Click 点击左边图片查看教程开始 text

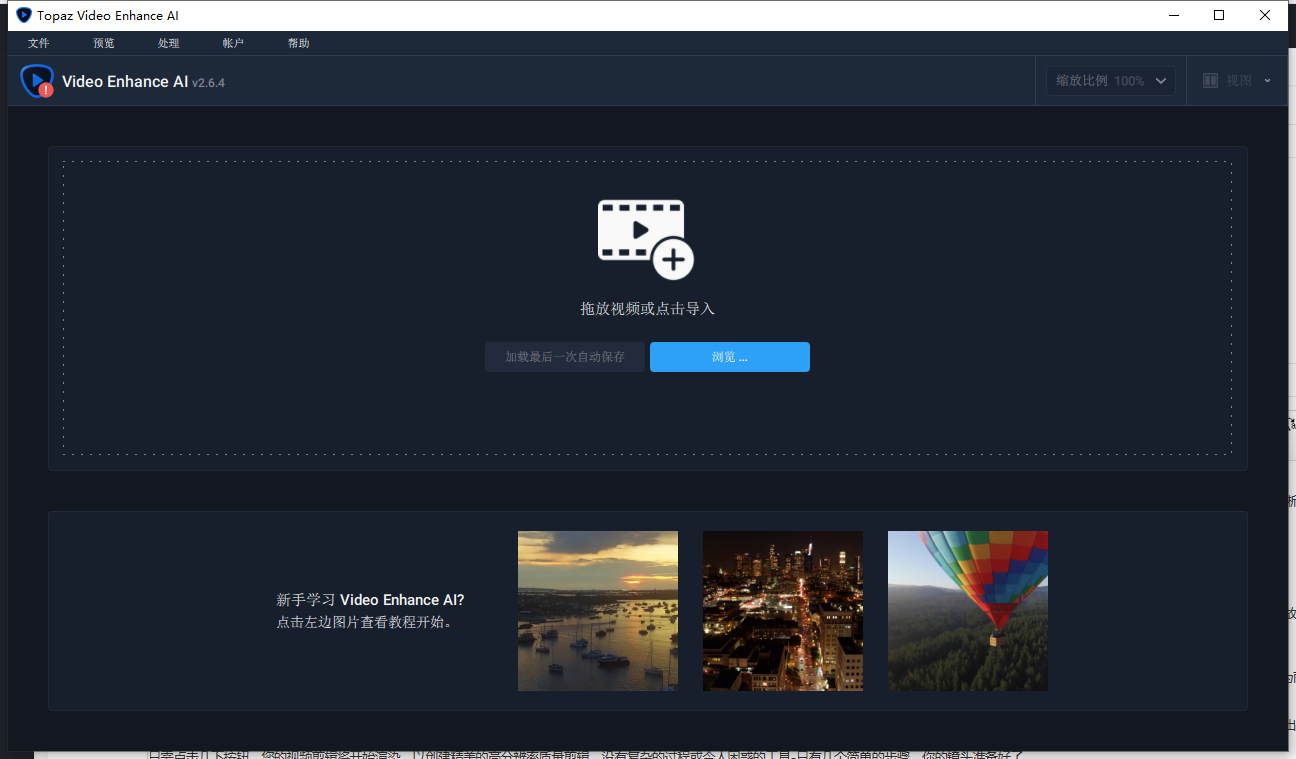364,622
